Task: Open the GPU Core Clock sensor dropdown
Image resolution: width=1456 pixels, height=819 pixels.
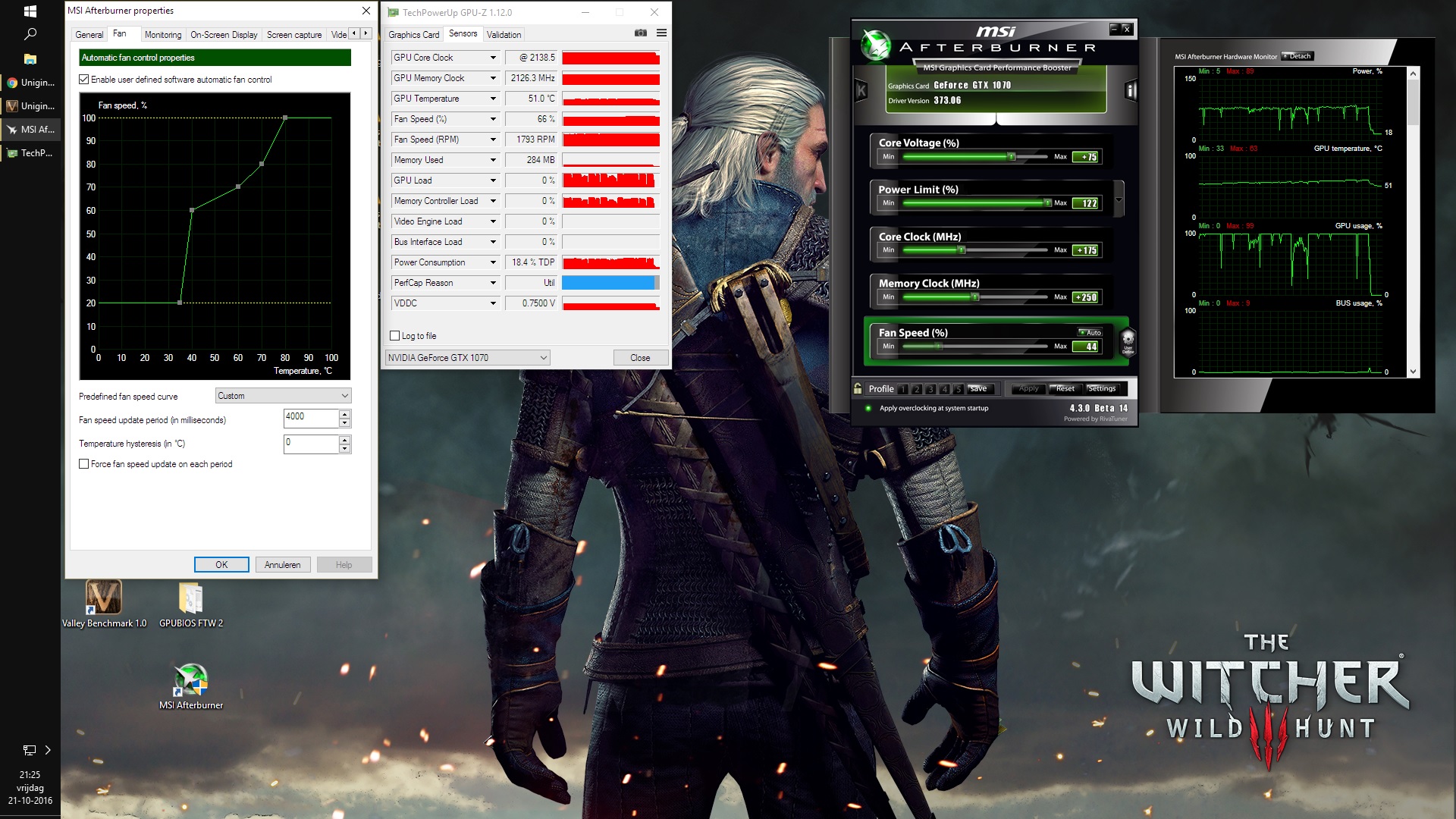Action: coord(493,58)
